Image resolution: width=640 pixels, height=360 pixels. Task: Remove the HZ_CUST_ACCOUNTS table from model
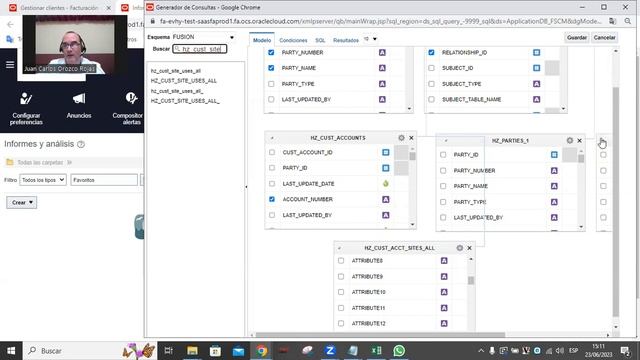[411, 138]
